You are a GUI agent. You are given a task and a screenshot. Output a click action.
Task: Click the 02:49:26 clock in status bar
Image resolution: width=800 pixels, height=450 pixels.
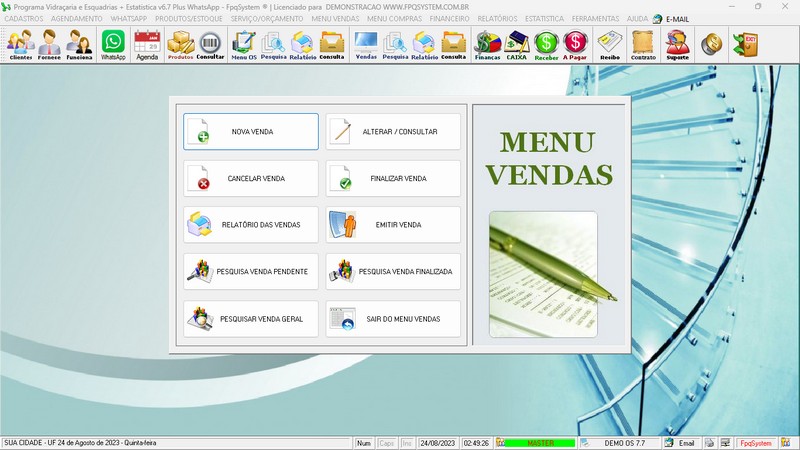click(476, 443)
